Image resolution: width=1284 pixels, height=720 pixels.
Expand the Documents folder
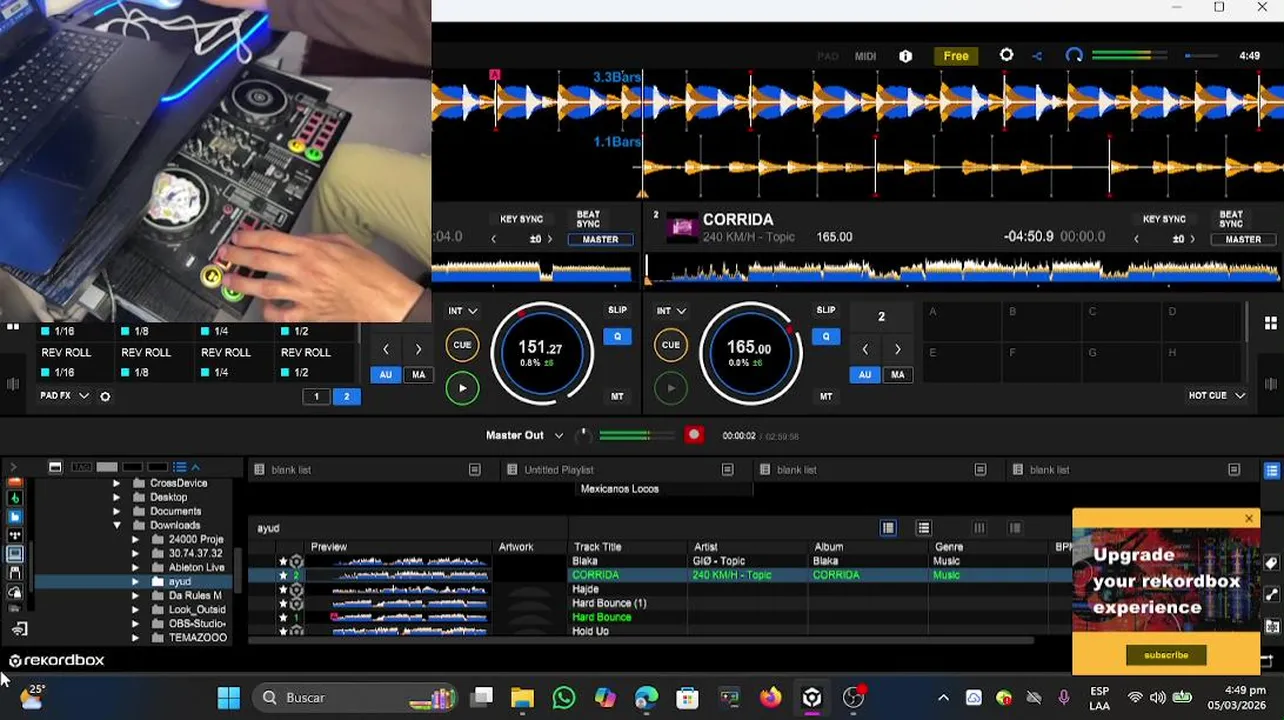(117, 511)
